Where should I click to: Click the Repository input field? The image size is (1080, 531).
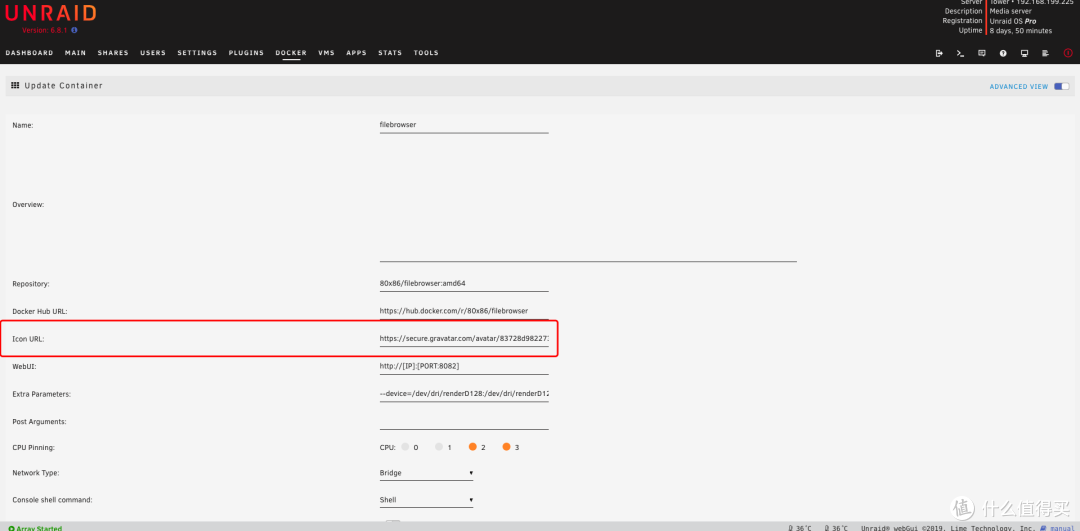pos(464,284)
